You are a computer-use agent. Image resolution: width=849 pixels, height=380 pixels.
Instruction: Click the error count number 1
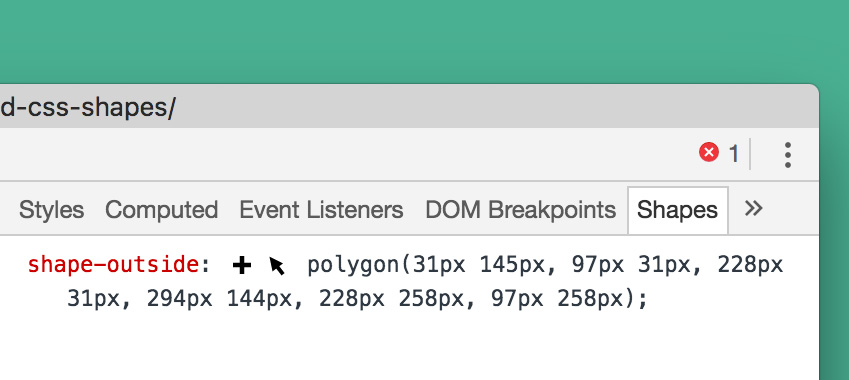[x=734, y=154]
